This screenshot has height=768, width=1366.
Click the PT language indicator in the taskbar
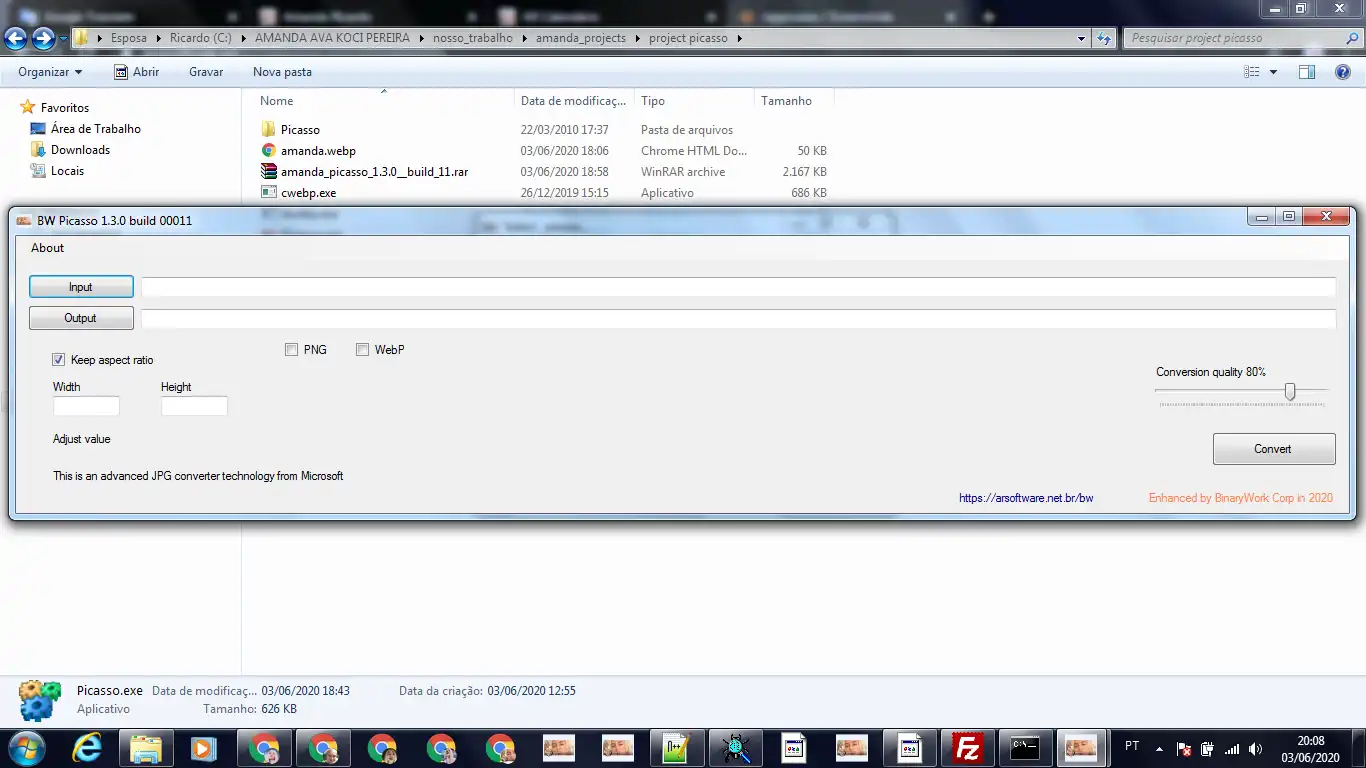pos(1132,746)
